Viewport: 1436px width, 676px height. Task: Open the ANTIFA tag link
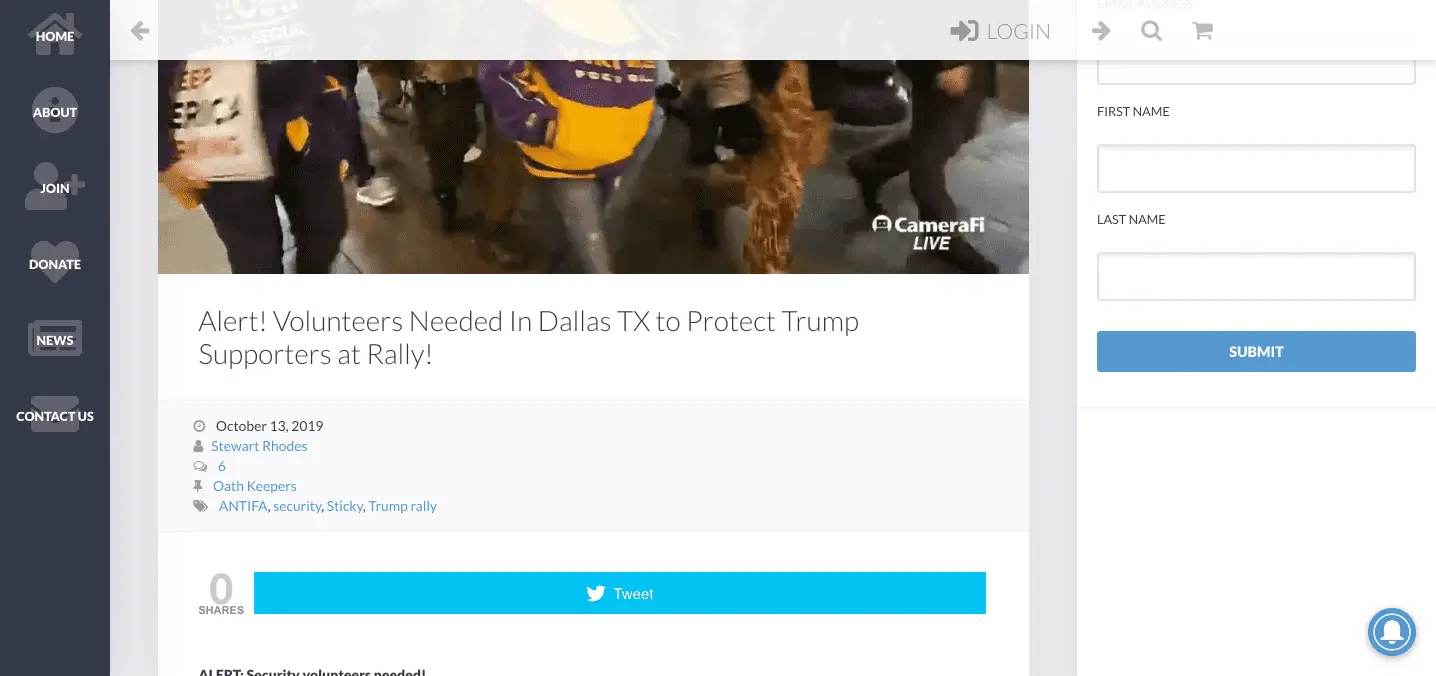(243, 506)
